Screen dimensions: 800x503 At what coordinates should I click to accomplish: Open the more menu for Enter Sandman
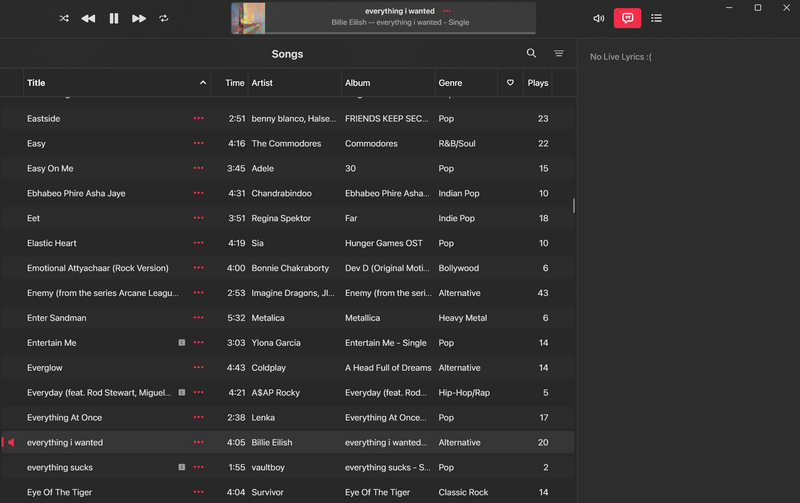point(198,318)
